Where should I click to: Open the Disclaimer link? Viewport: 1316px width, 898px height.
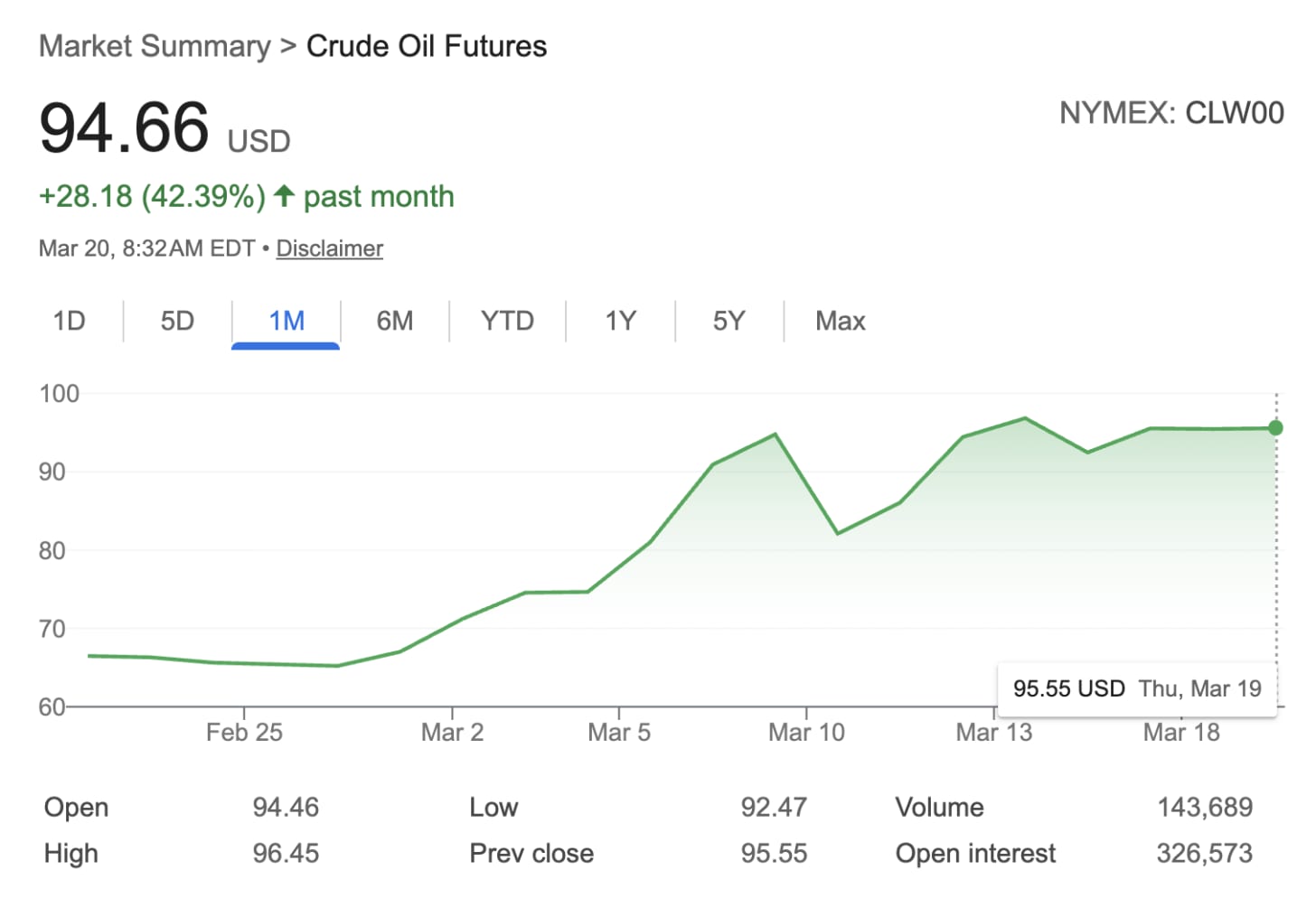[329, 248]
